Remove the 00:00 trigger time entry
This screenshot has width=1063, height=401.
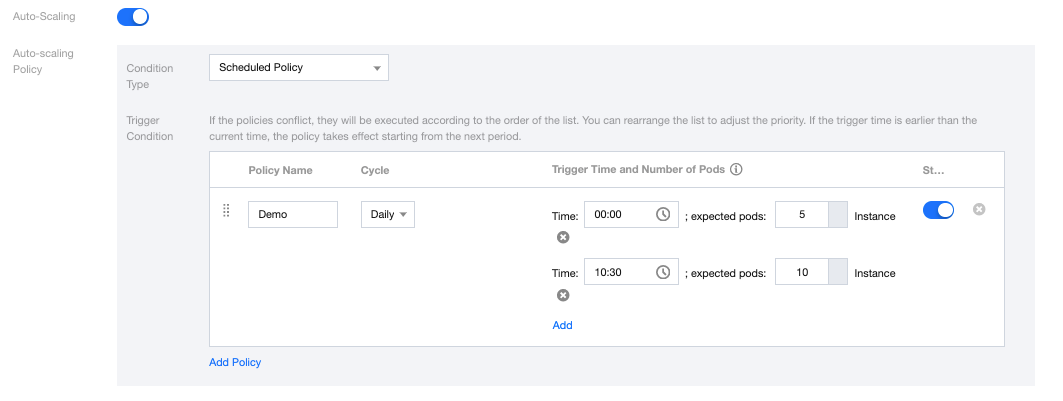[563, 238]
